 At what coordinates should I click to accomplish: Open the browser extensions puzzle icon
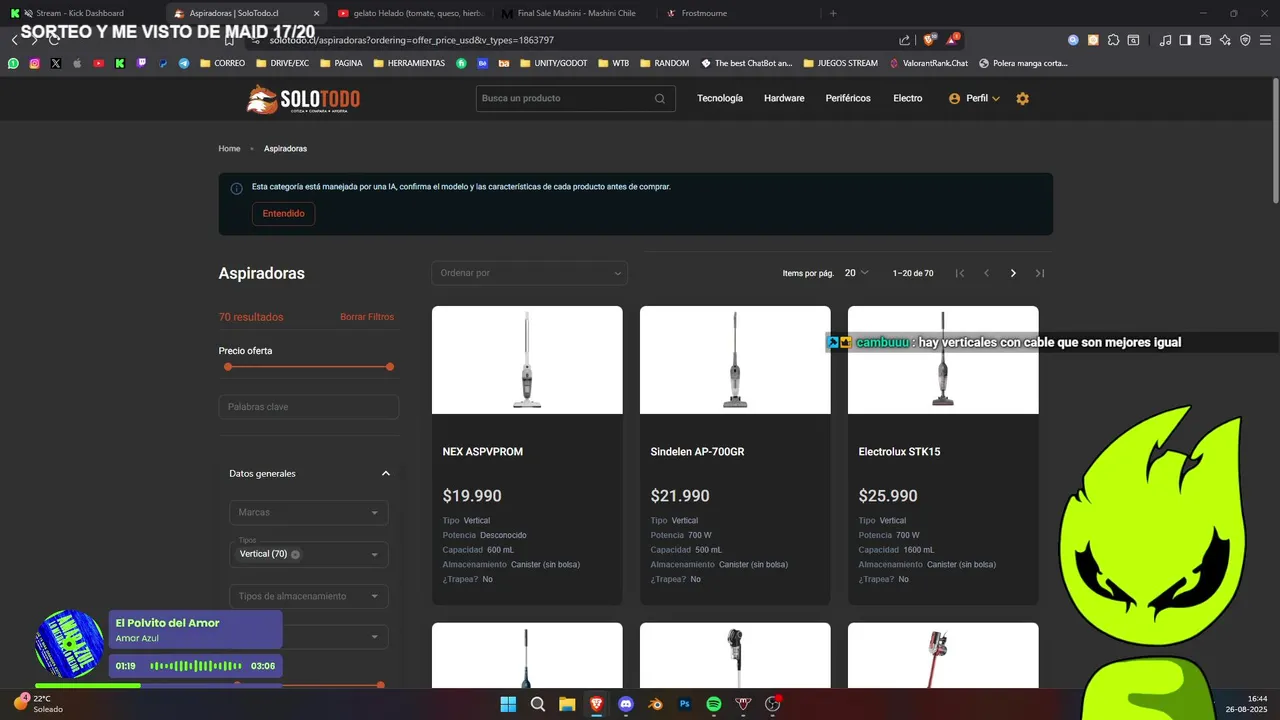pyautogui.click(x=1113, y=40)
